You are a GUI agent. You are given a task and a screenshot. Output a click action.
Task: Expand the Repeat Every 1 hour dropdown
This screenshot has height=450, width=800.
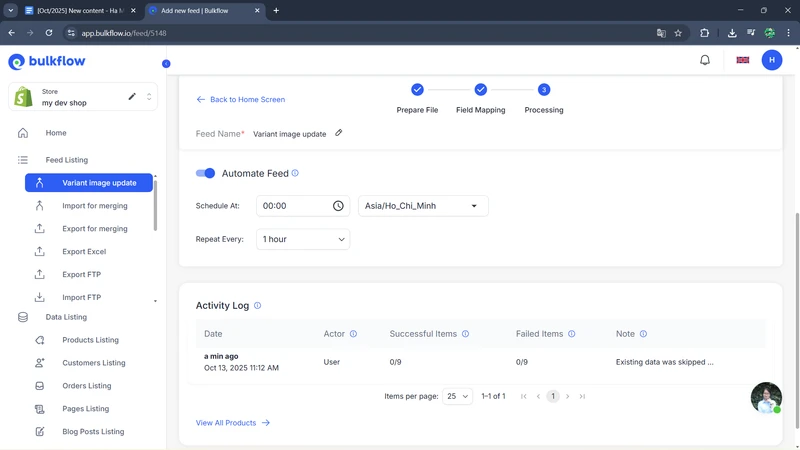click(303, 240)
